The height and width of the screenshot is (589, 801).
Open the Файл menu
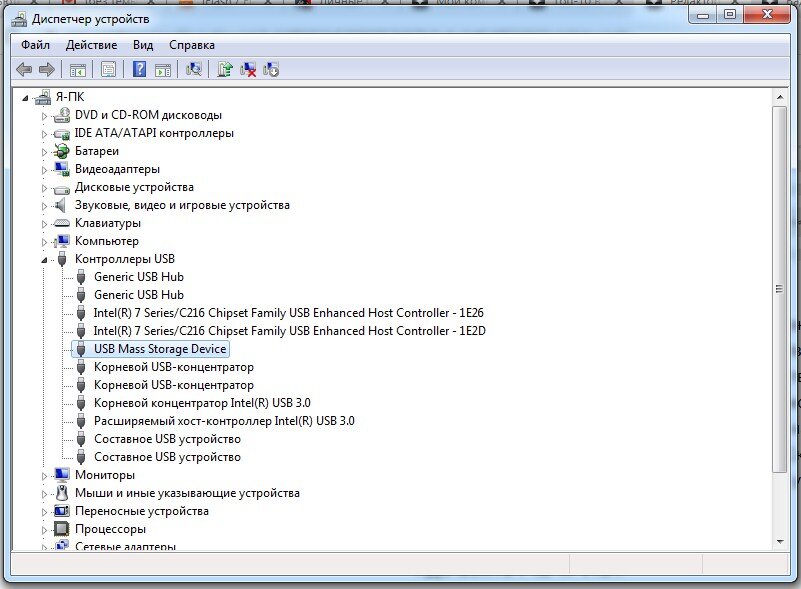pos(35,45)
